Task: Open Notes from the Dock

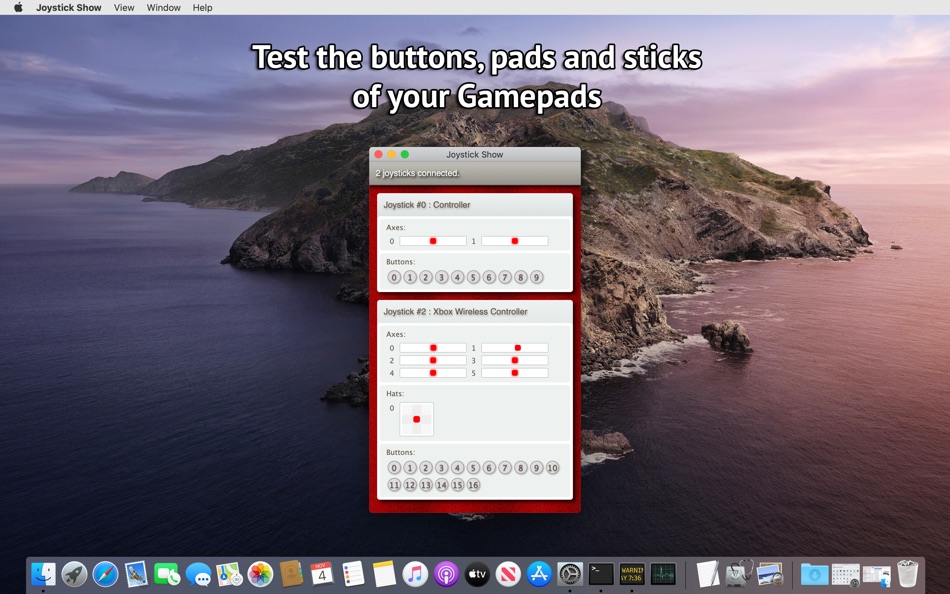Action: (384, 573)
